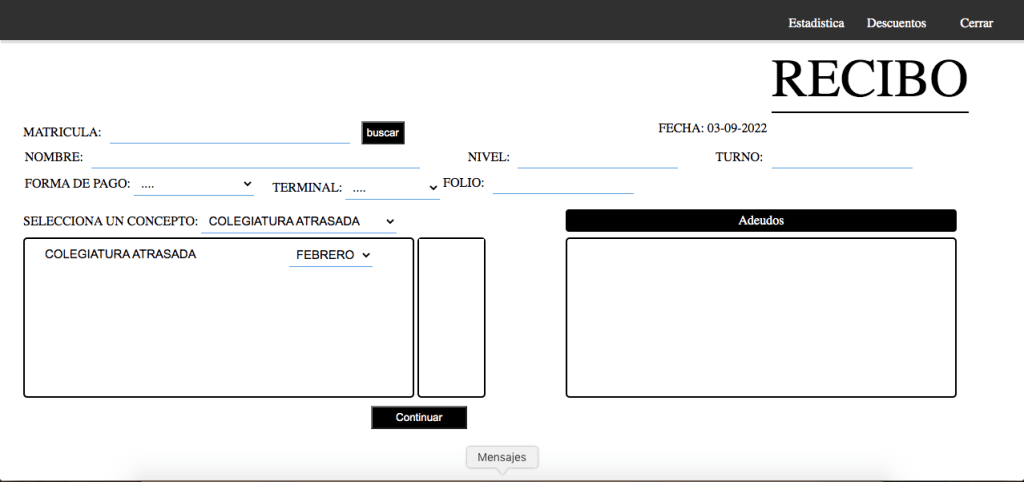Viewport: 1024px width, 482px height.
Task: Open the Descuentos menu item
Action: 896,23
